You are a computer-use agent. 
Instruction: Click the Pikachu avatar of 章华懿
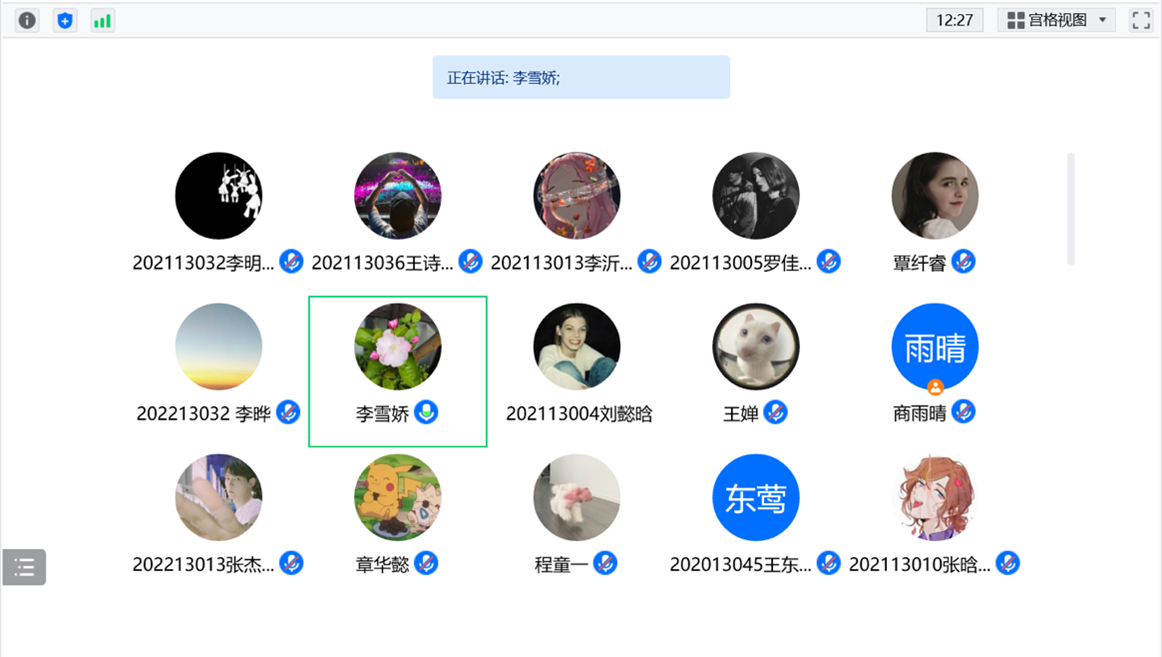click(x=397, y=498)
